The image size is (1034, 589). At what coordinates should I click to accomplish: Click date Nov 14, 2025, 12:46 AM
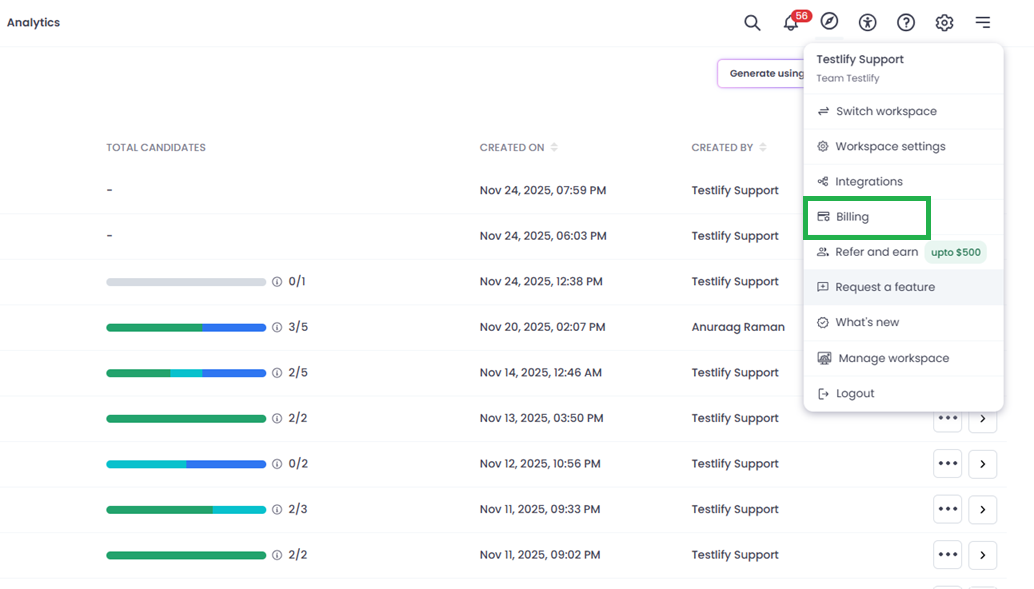(541, 373)
